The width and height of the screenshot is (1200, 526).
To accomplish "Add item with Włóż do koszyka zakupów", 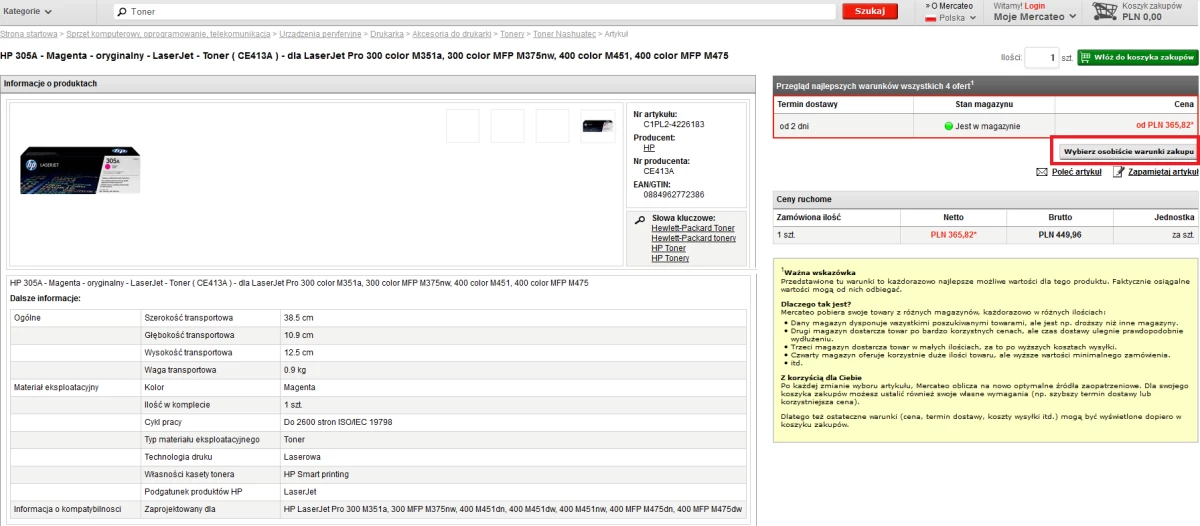I will (1138, 58).
